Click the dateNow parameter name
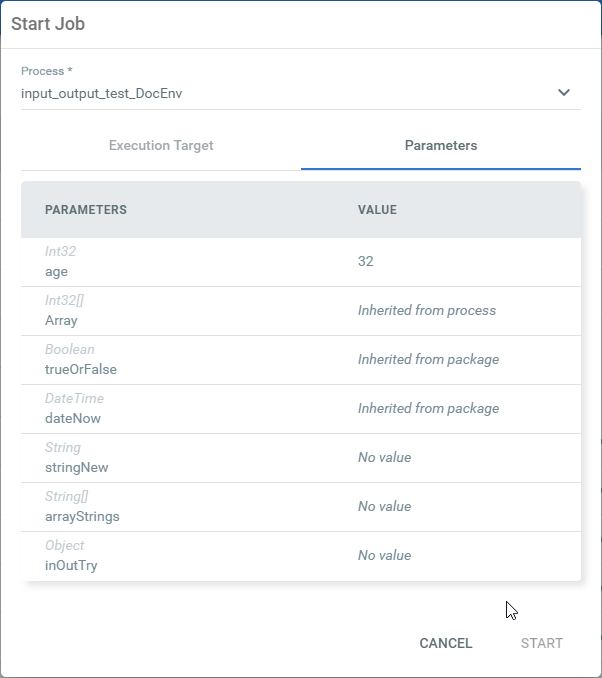 pyautogui.click(x=73, y=418)
